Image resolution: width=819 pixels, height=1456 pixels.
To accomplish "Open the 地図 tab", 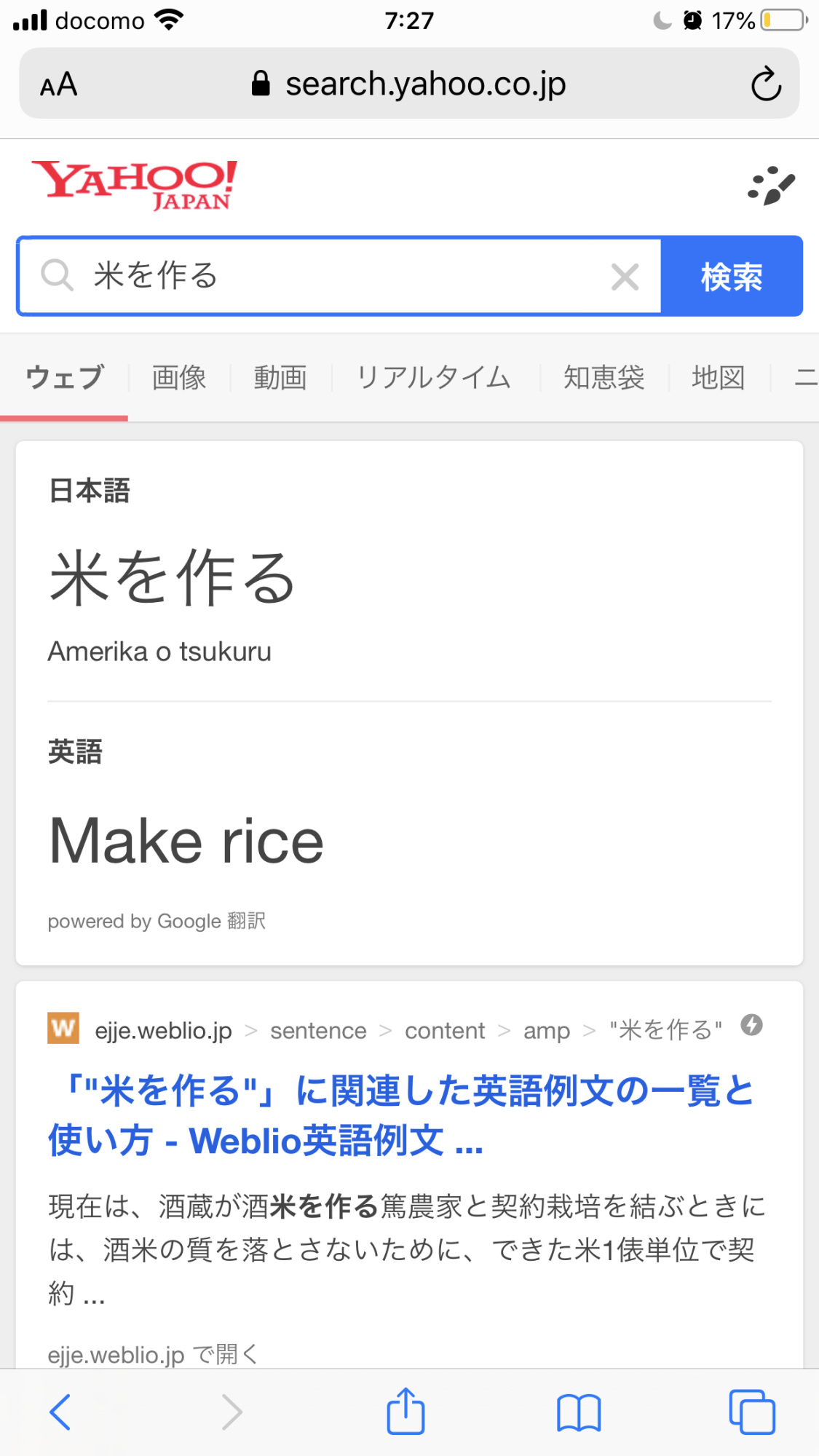I will click(718, 378).
